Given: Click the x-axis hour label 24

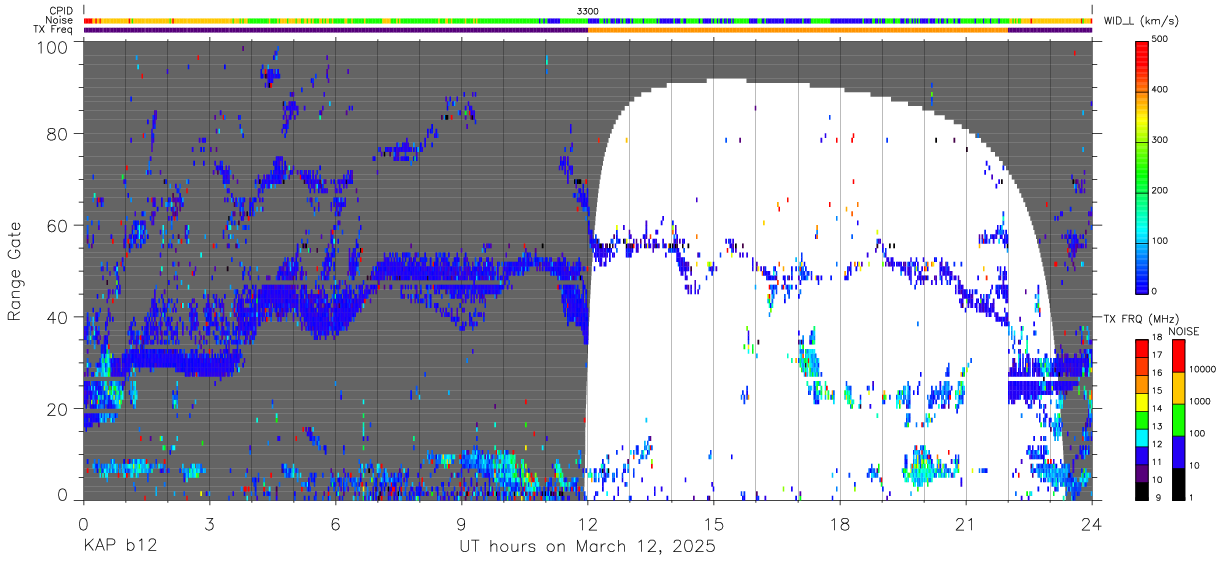Looking at the screenshot, I should [1091, 523].
